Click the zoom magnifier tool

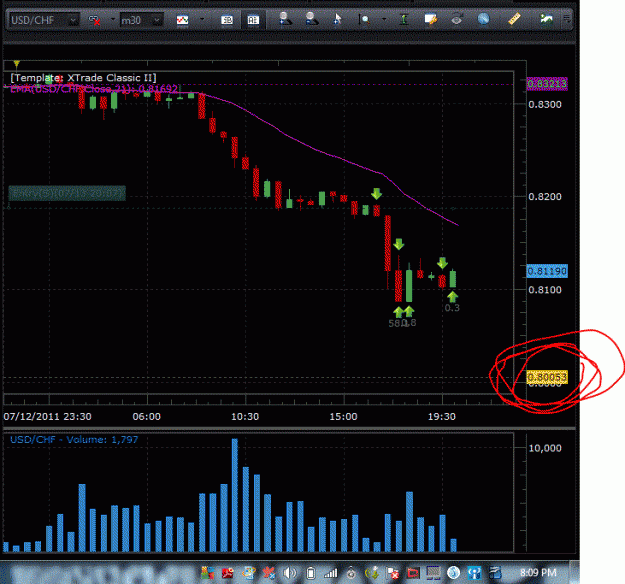(x=365, y=19)
